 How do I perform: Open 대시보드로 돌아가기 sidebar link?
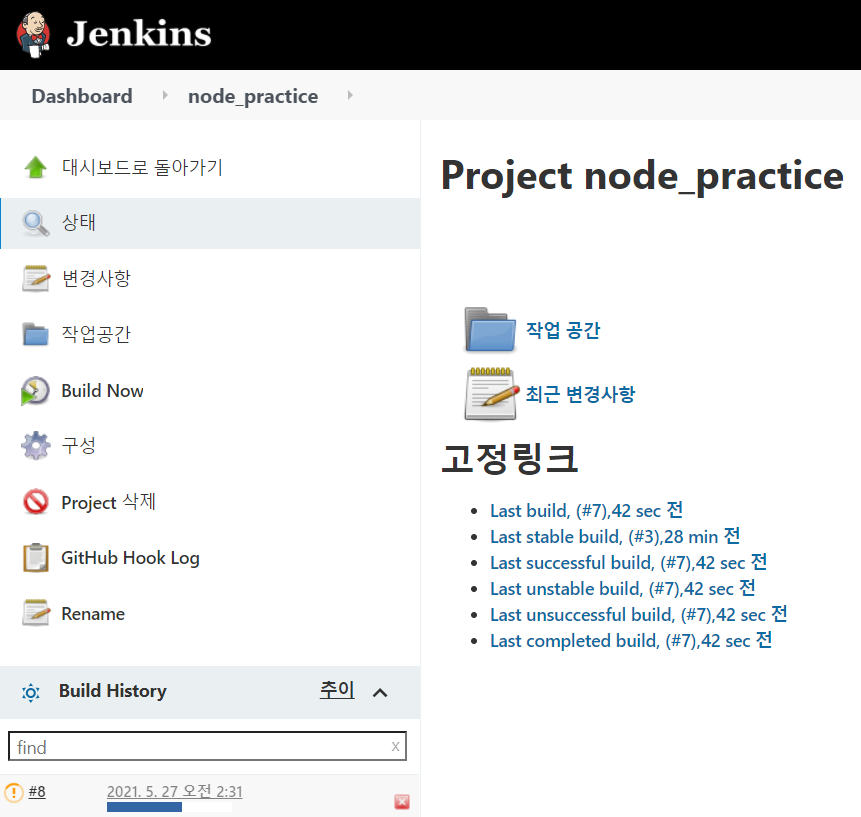pyautogui.click(x=142, y=167)
